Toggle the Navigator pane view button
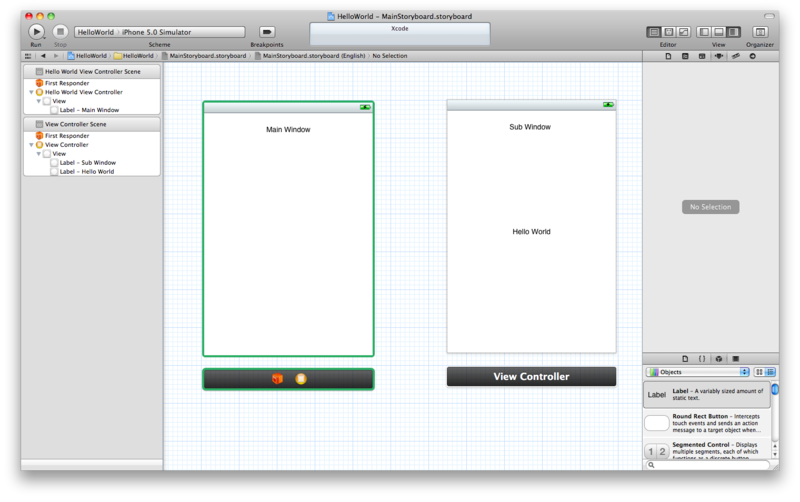Screen dimensions: 800x502 point(704,32)
